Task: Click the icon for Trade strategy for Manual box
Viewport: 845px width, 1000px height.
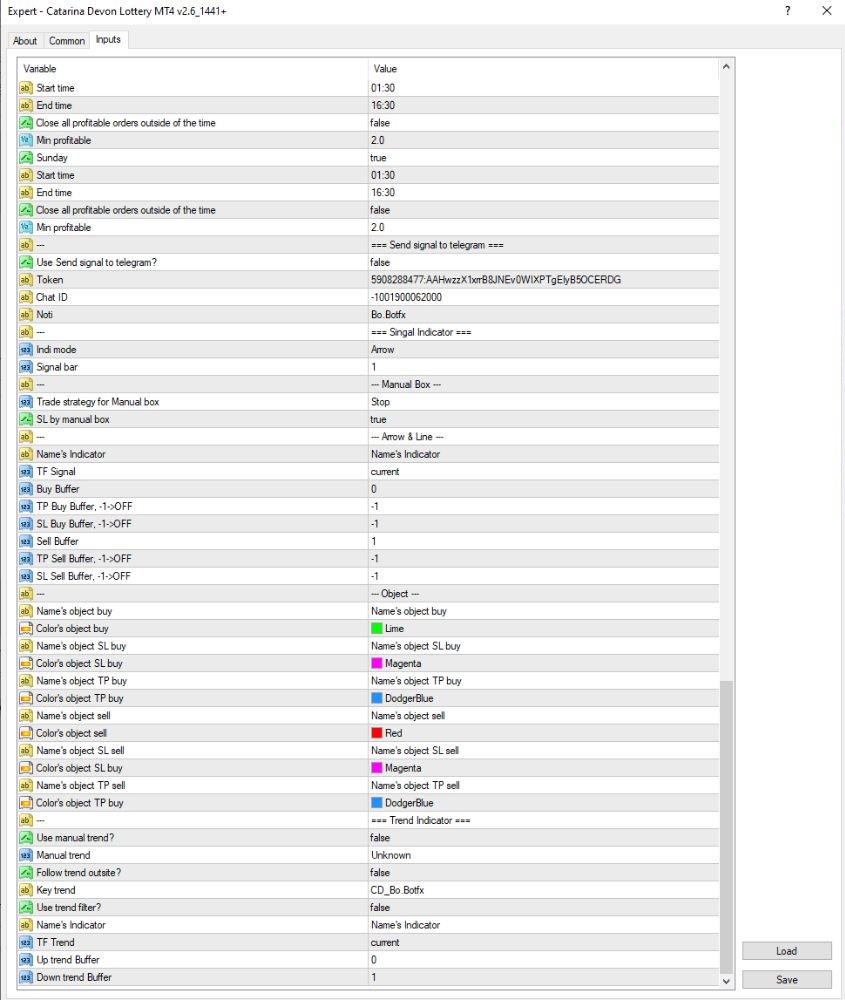Action: click(26, 402)
